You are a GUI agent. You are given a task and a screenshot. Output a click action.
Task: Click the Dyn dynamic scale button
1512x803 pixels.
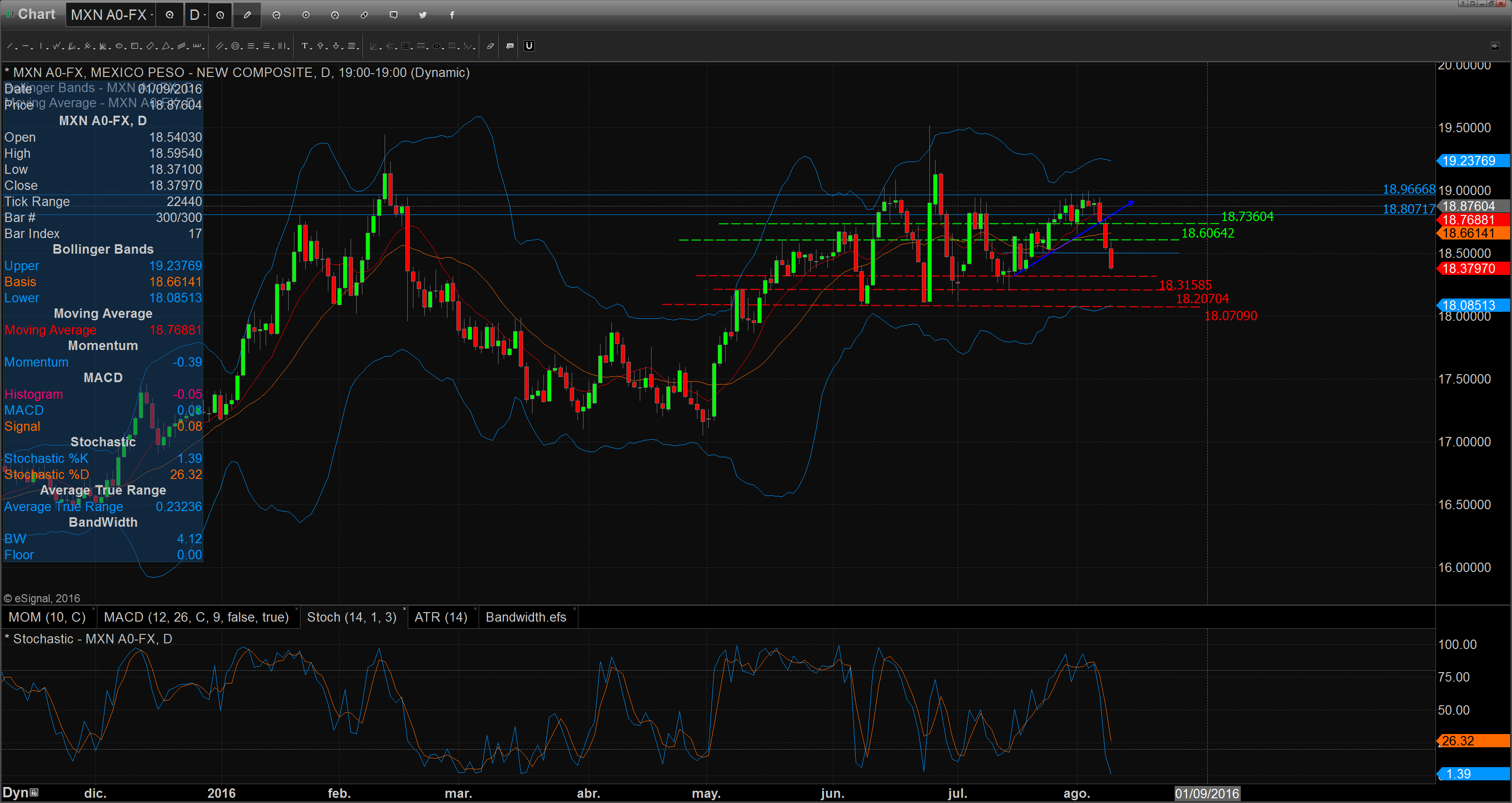[x=20, y=793]
